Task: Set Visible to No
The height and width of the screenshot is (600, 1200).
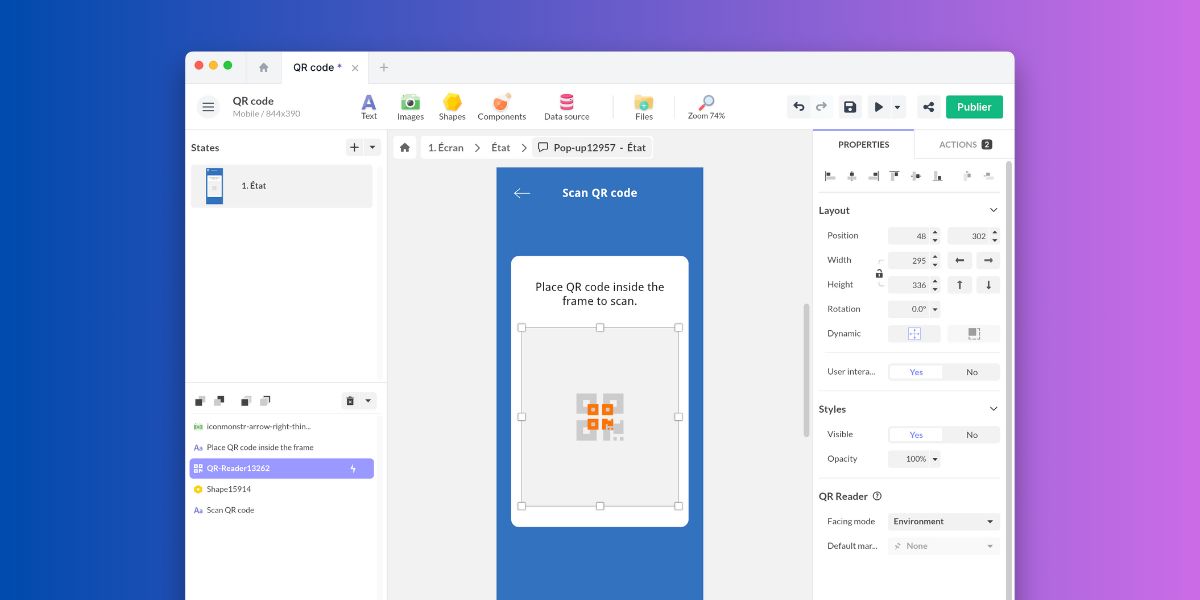Action: click(x=971, y=435)
